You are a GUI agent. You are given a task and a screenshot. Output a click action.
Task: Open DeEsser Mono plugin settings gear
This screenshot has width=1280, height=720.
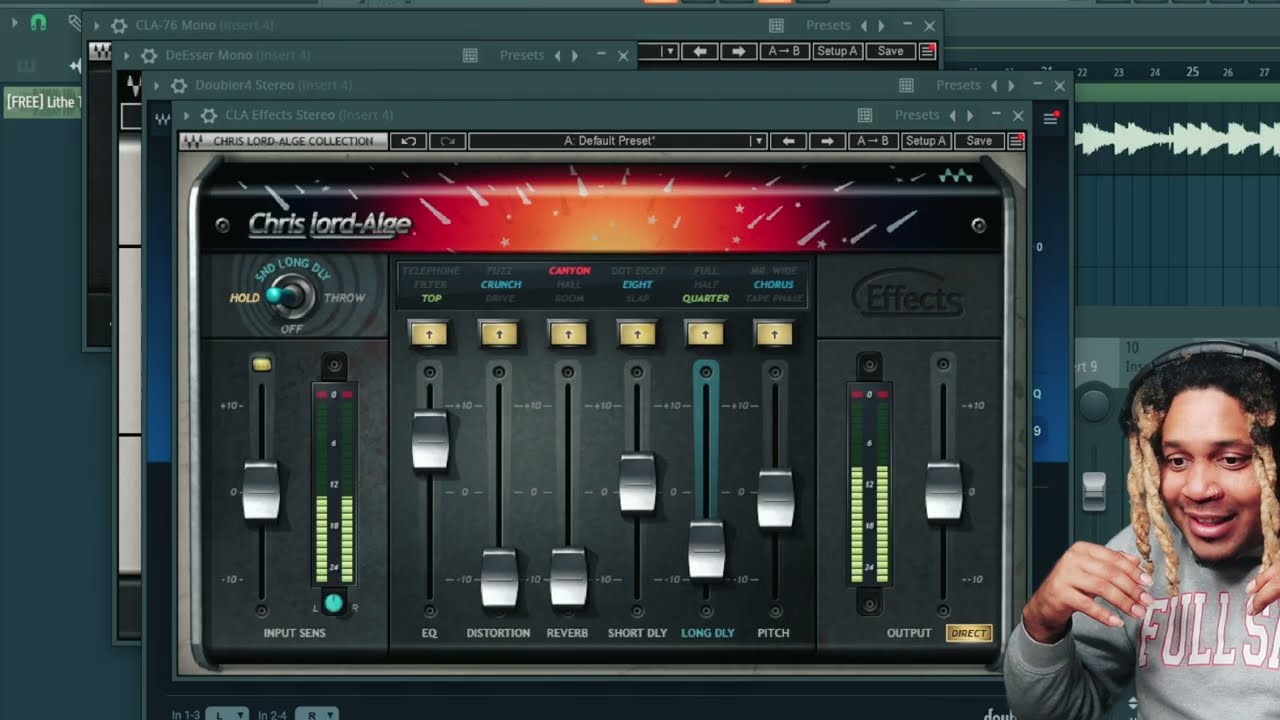149,55
